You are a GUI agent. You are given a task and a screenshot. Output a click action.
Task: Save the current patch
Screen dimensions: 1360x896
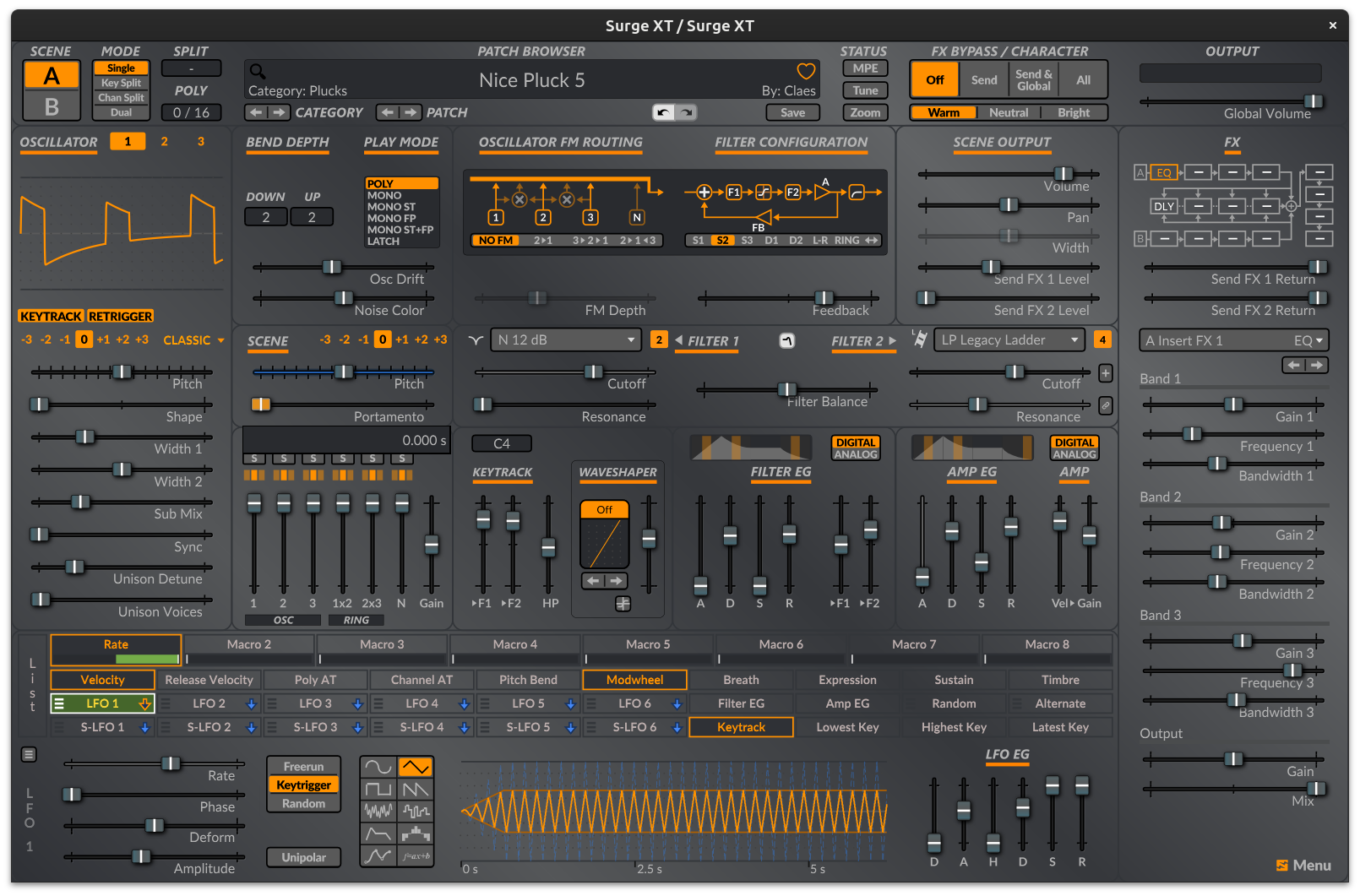pyautogui.click(x=792, y=112)
